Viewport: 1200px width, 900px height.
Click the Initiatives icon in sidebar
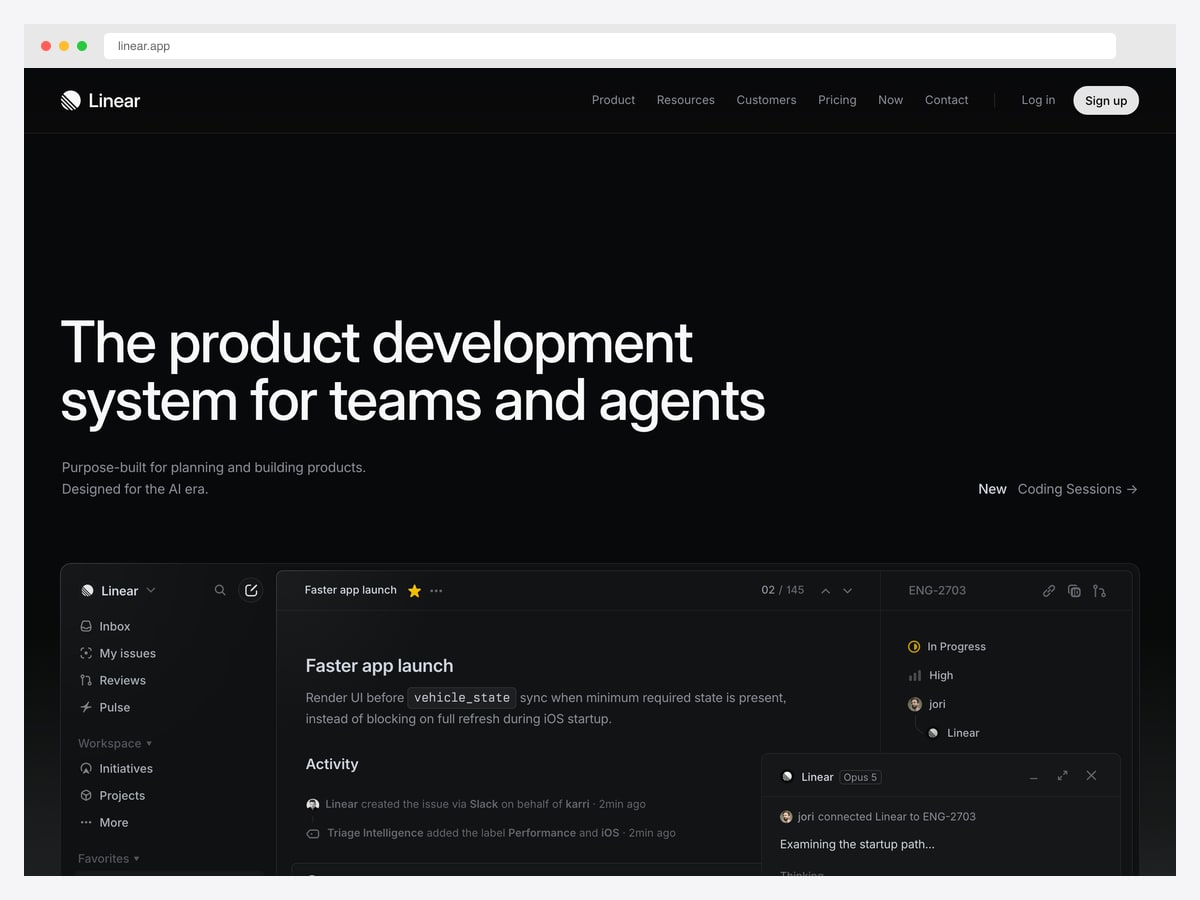86,769
